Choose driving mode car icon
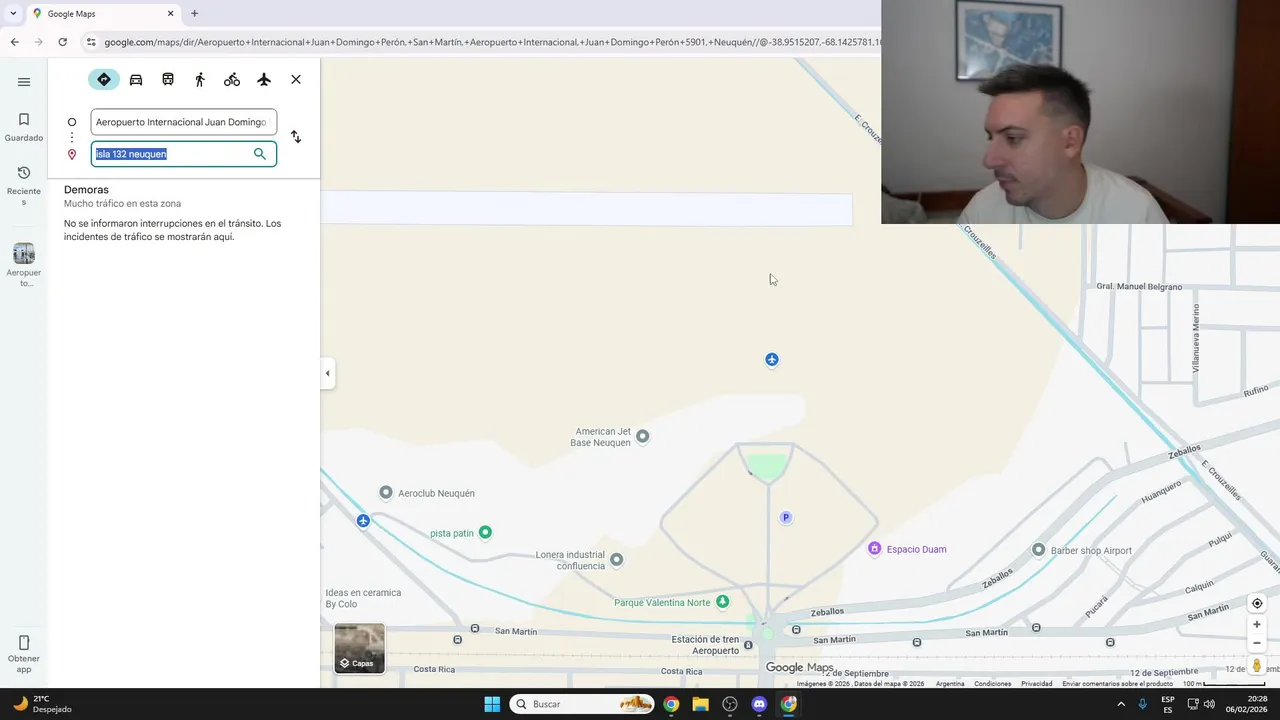This screenshot has height=720, width=1280. click(x=136, y=79)
